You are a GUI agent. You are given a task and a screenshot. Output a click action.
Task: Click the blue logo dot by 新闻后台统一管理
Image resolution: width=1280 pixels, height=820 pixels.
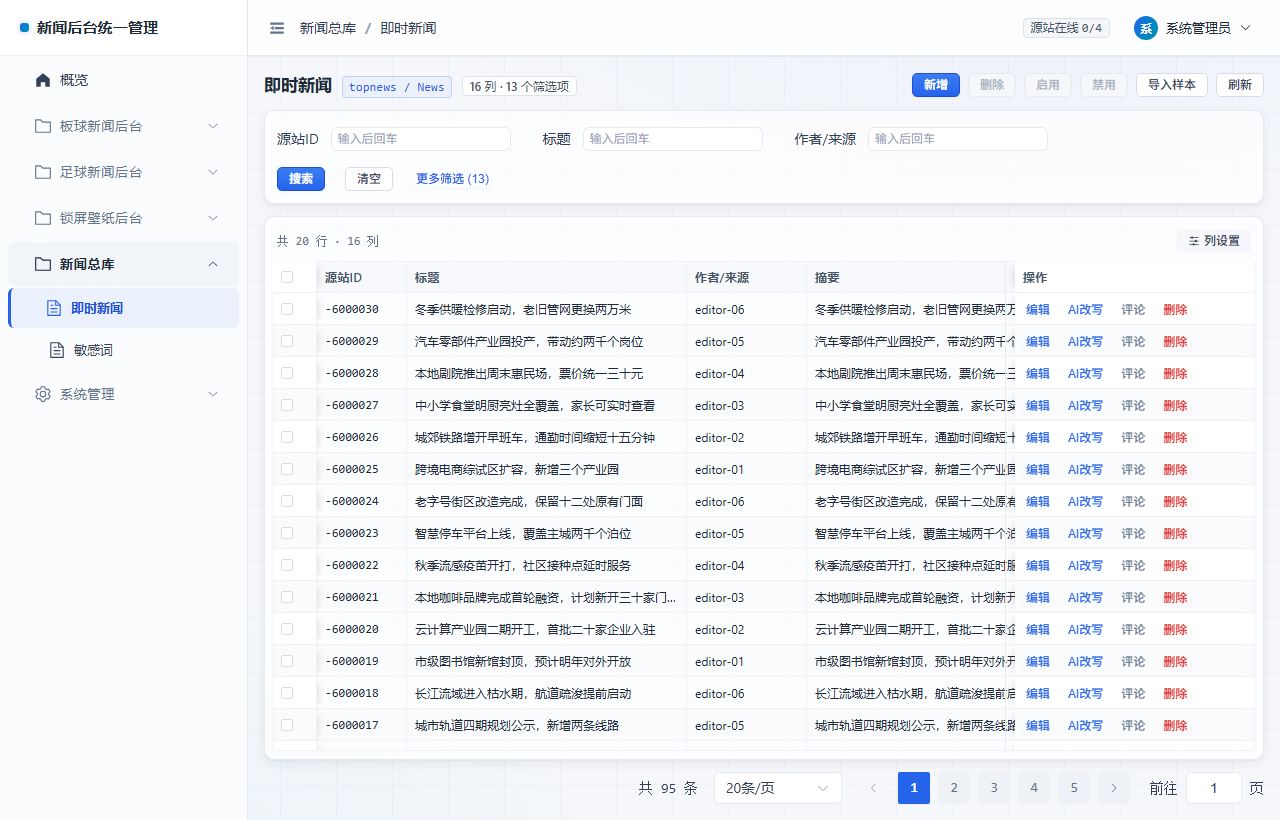pyautogui.click(x=24, y=28)
